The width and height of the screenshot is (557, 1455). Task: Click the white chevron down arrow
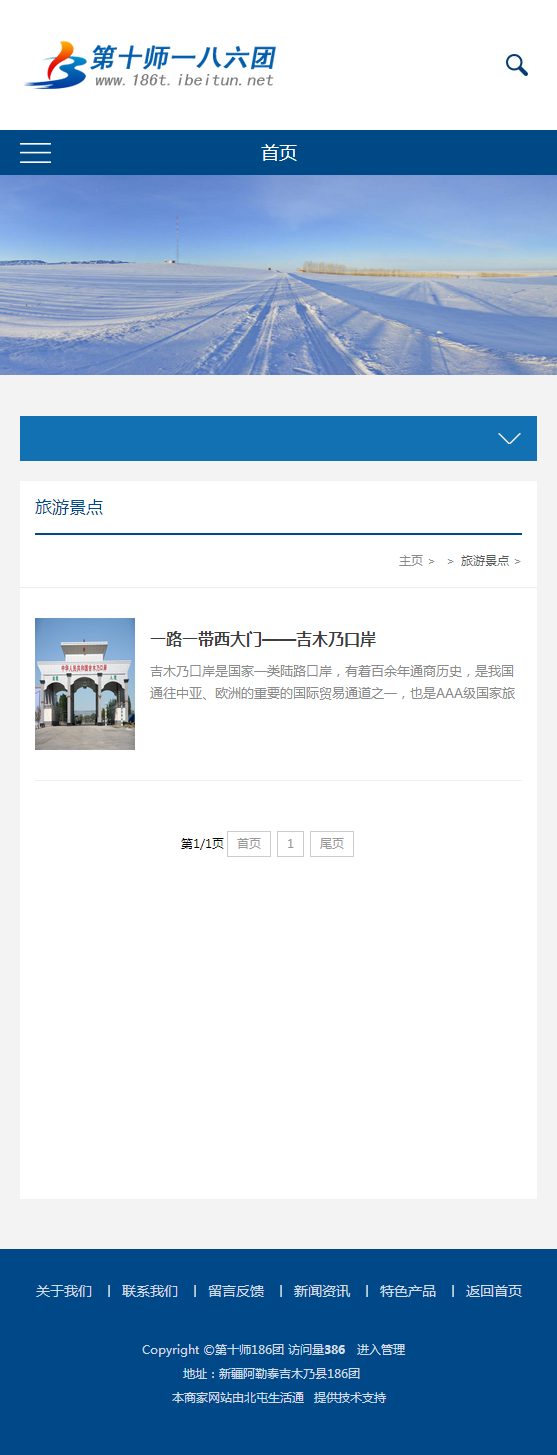click(x=510, y=438)
